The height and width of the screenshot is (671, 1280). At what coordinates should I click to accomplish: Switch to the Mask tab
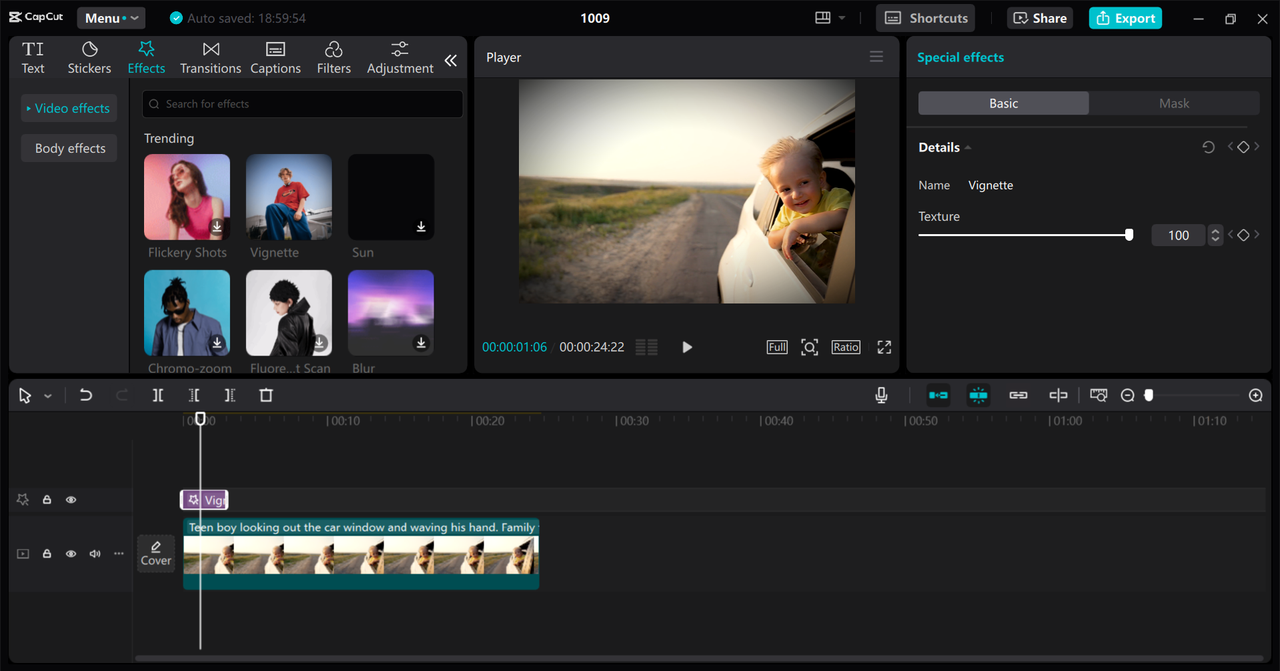(1174, 103)
